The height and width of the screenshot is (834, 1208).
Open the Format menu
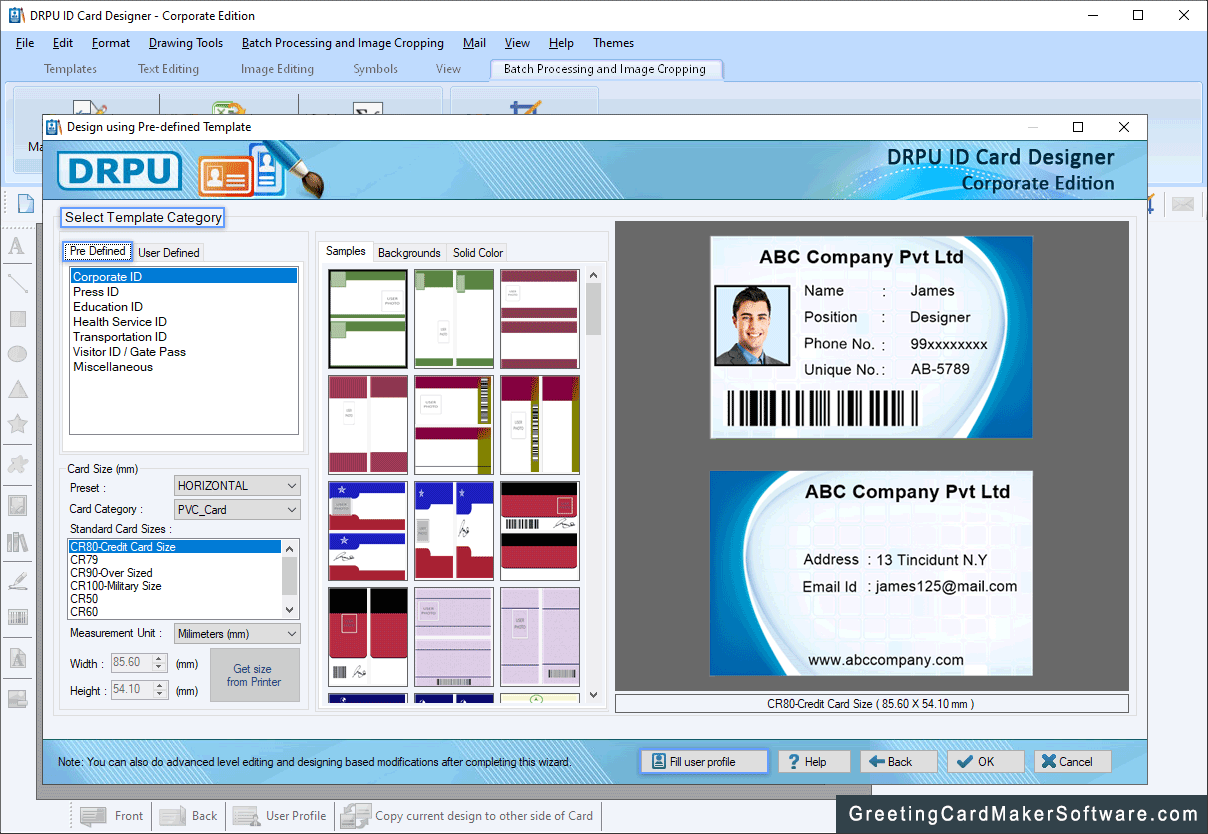click(x=111, y=43)
